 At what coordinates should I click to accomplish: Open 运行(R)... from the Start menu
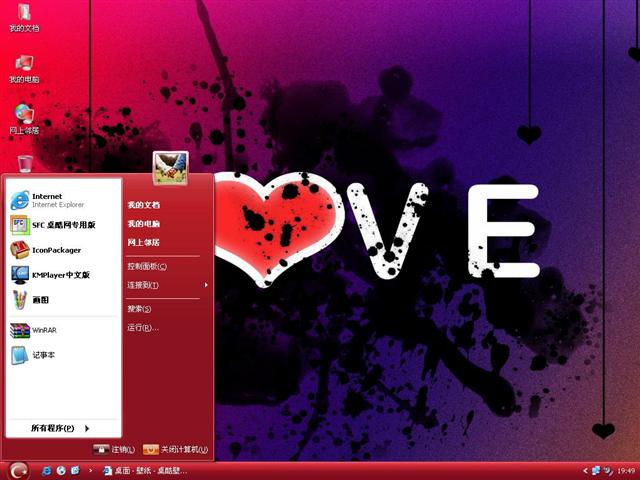(143, 327)
